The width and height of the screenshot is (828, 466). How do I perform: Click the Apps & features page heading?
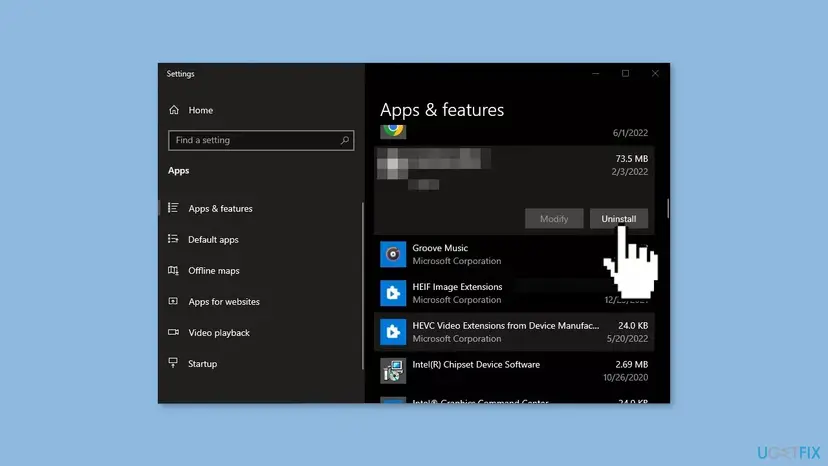pos(442,110)
